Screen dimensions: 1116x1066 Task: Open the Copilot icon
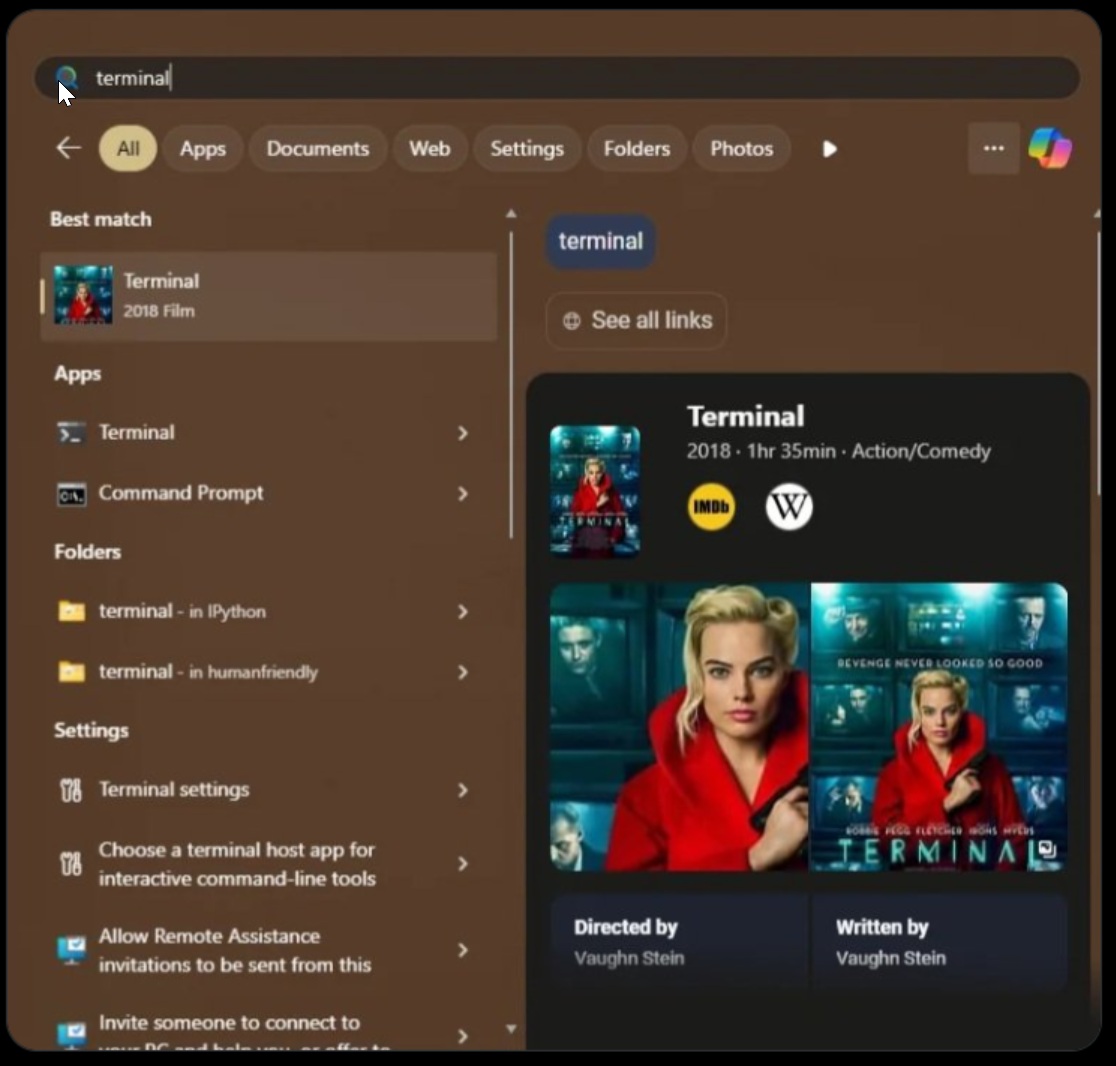(x=1051, y=148)
